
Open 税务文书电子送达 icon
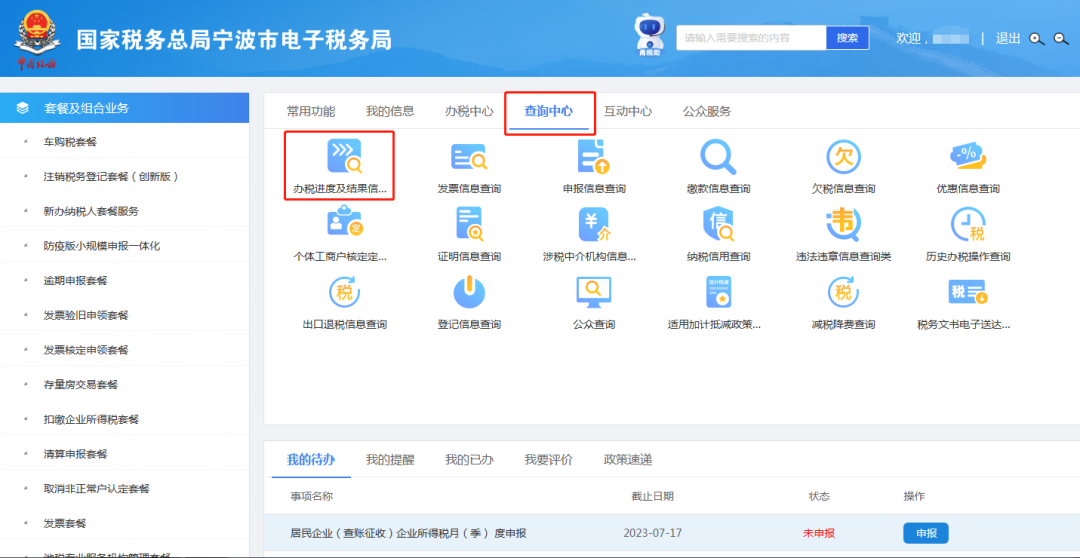968,292
